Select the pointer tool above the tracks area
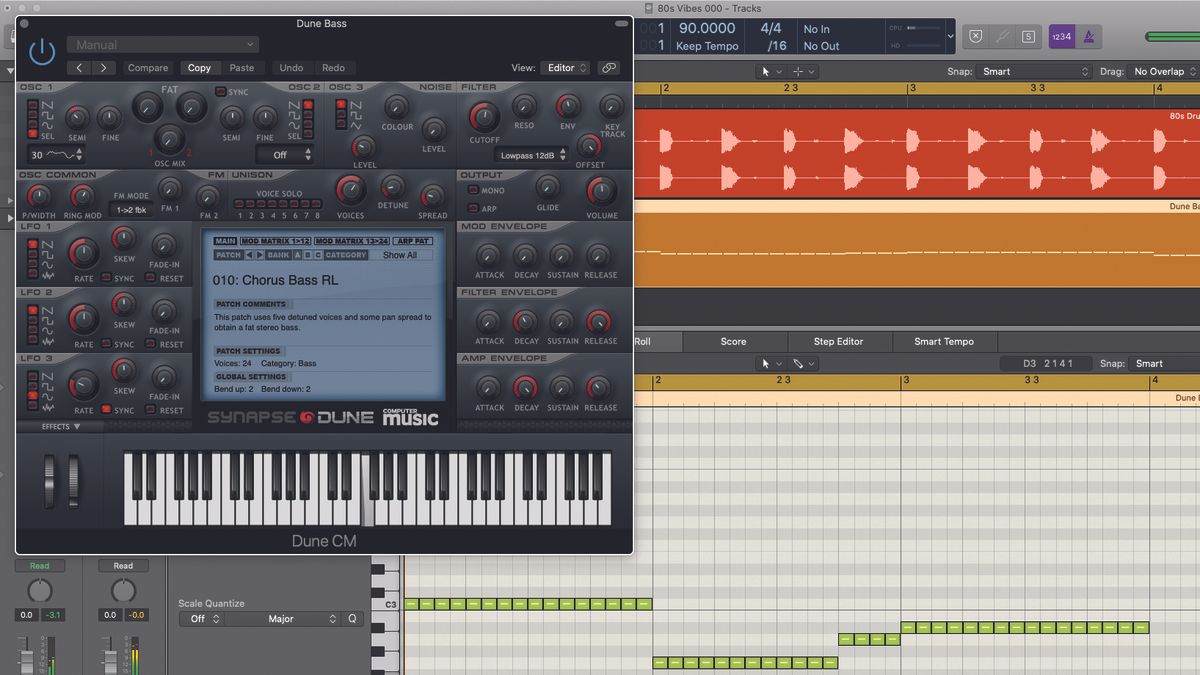The image size is (1200, 675). [x=766, y=71]
